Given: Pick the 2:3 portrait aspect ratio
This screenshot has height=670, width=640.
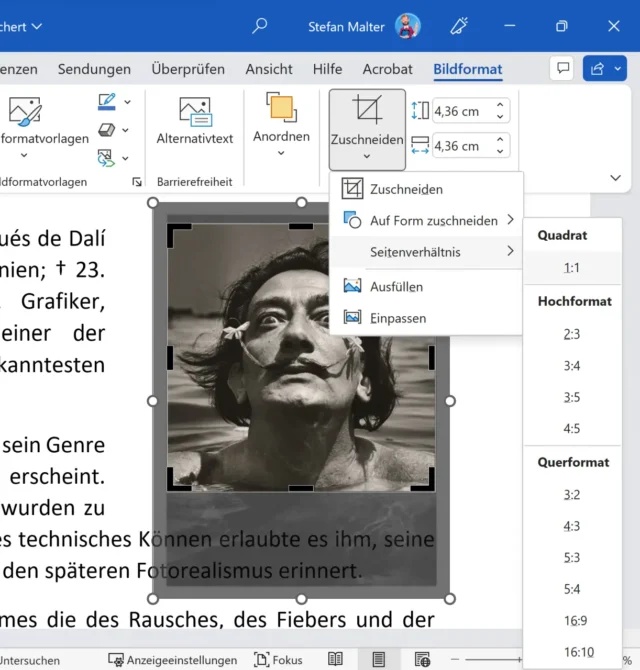Looking at the screenshot, I should click(x=571, y=334).
